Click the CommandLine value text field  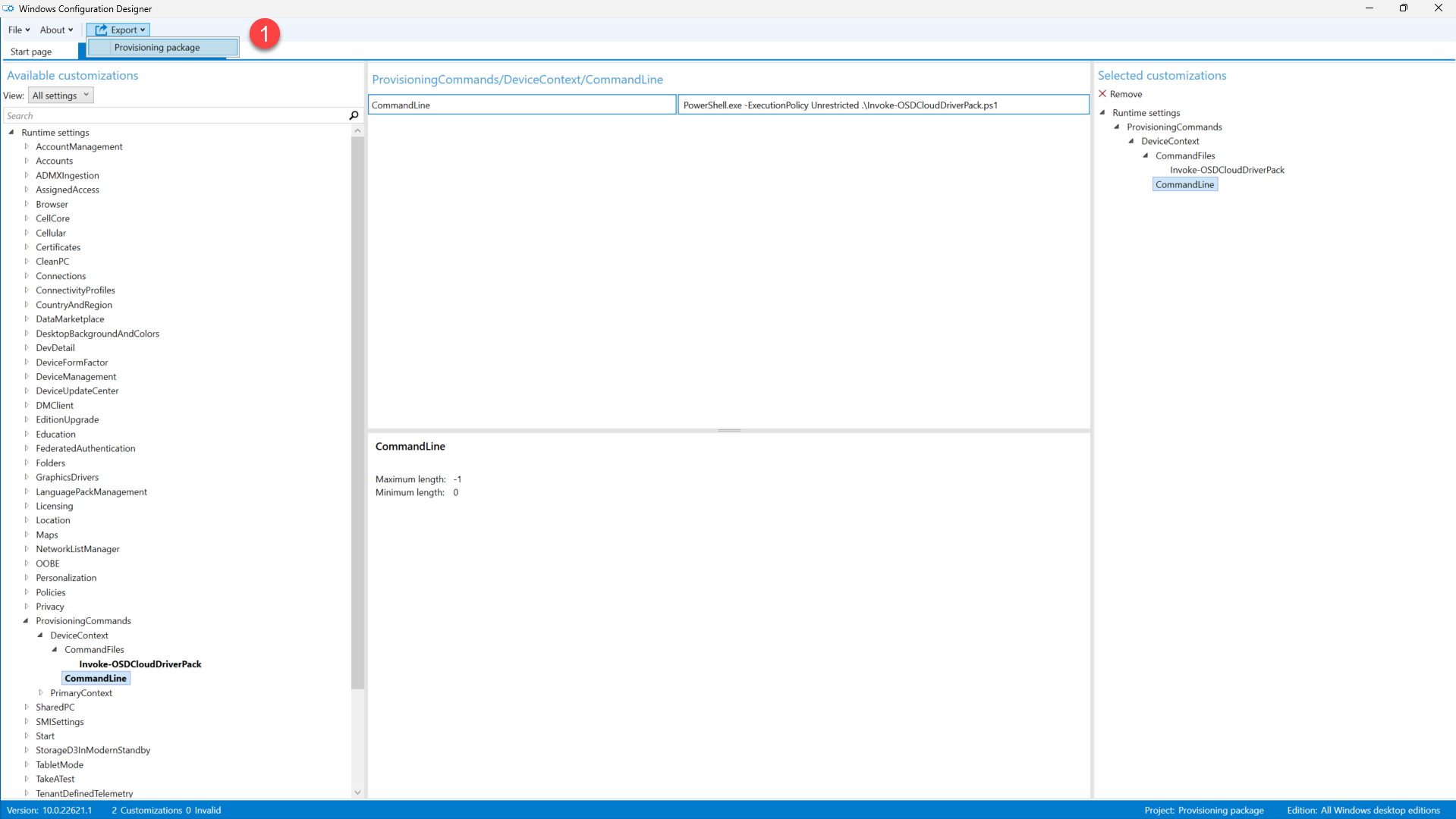tap(882, 105)
